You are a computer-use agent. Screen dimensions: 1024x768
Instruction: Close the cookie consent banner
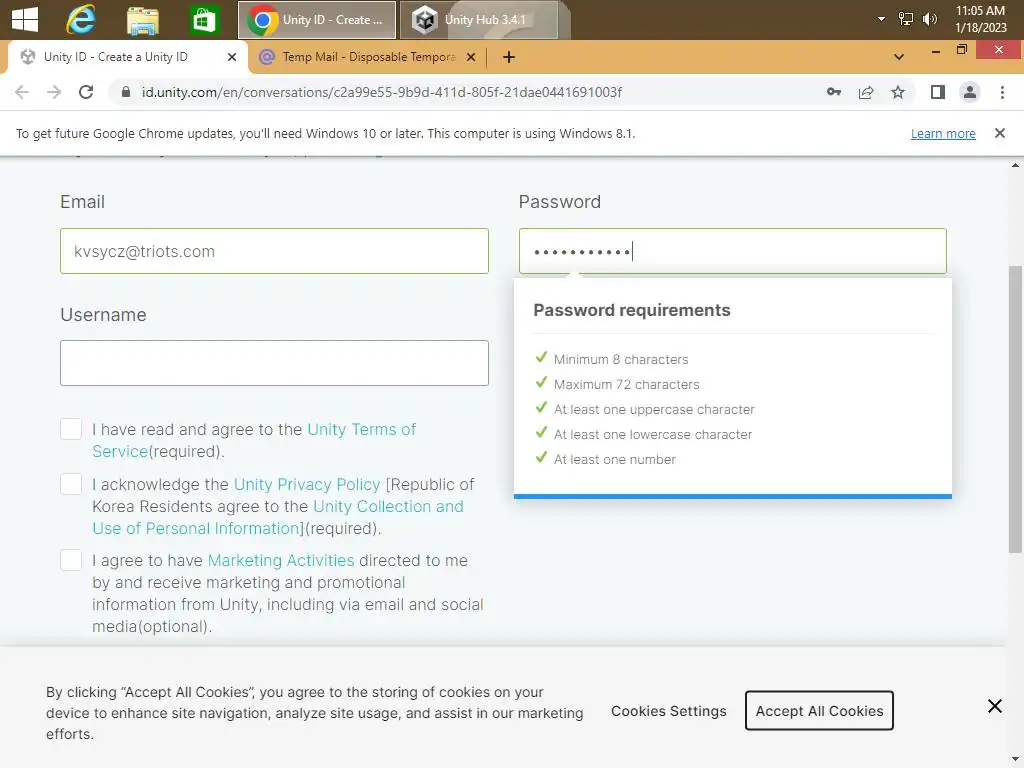(x=995, y=706)
